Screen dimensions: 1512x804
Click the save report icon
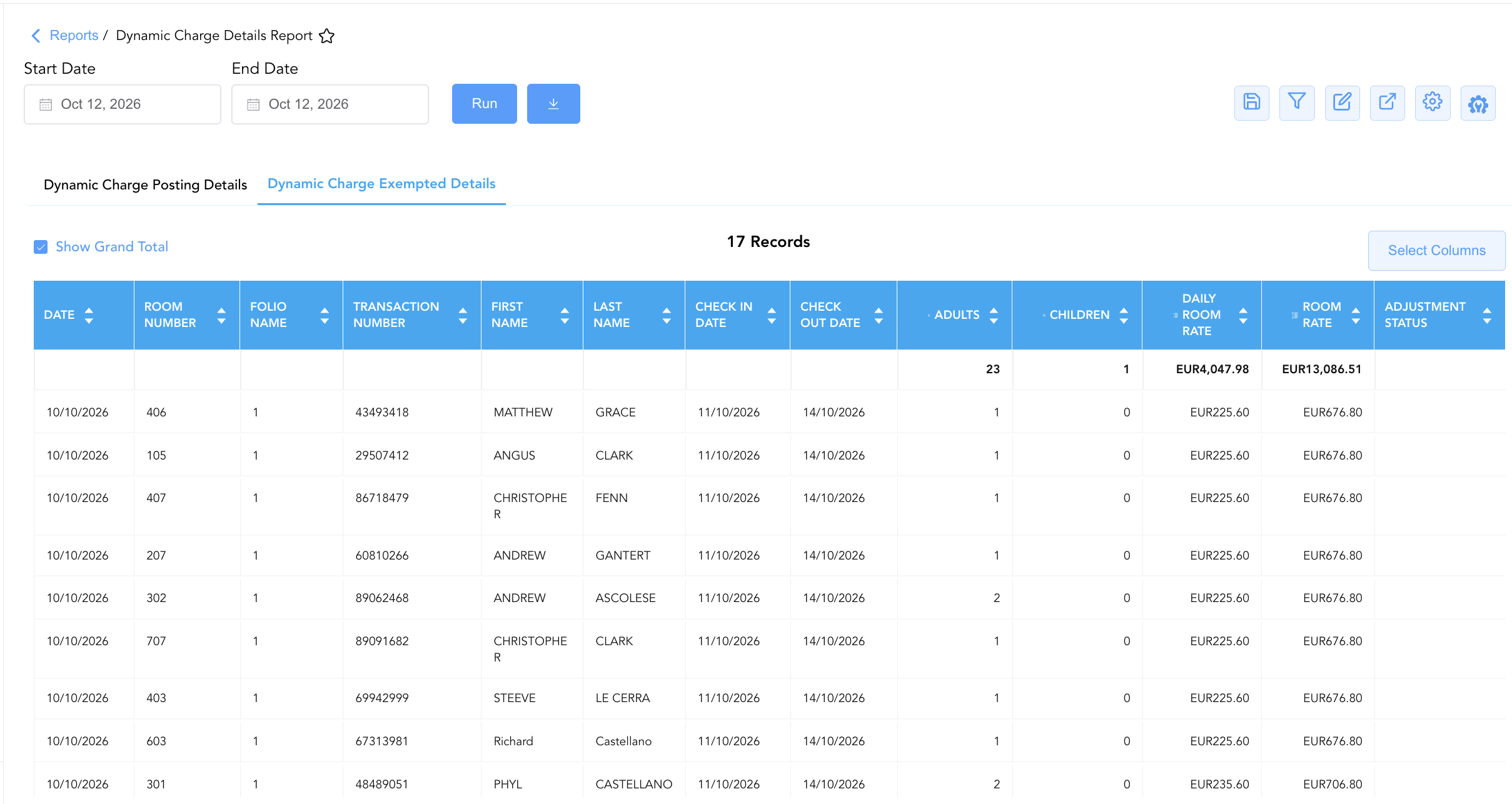click(1251, 103)
